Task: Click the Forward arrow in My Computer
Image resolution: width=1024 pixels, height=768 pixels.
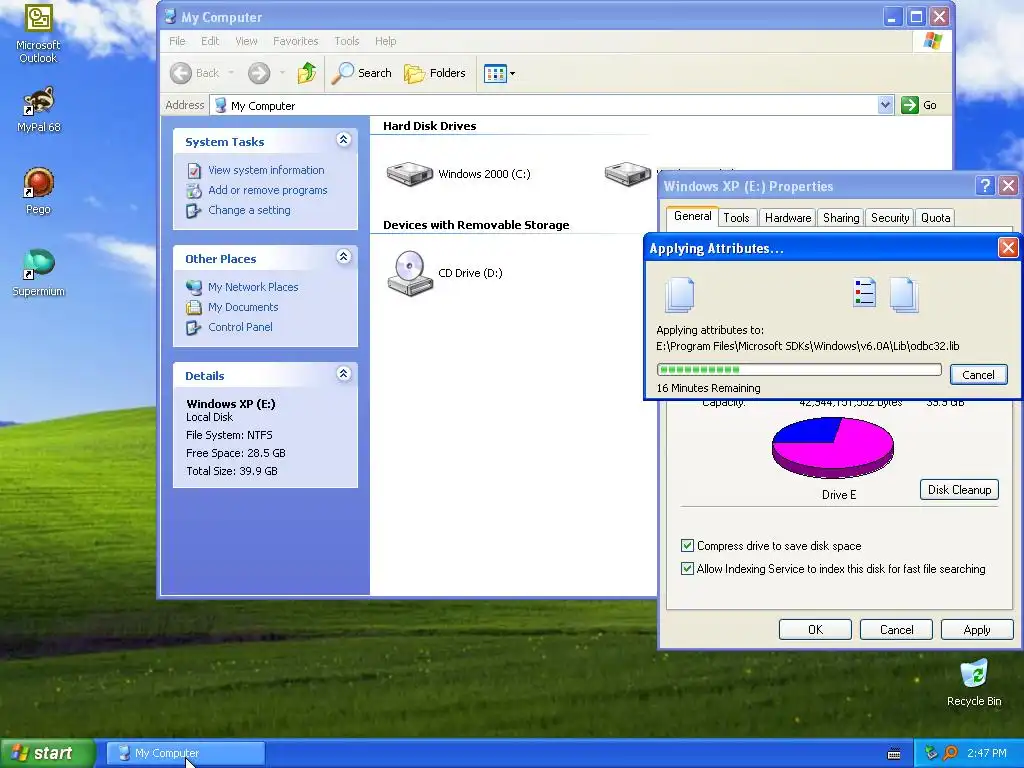Action: (259, 73)
